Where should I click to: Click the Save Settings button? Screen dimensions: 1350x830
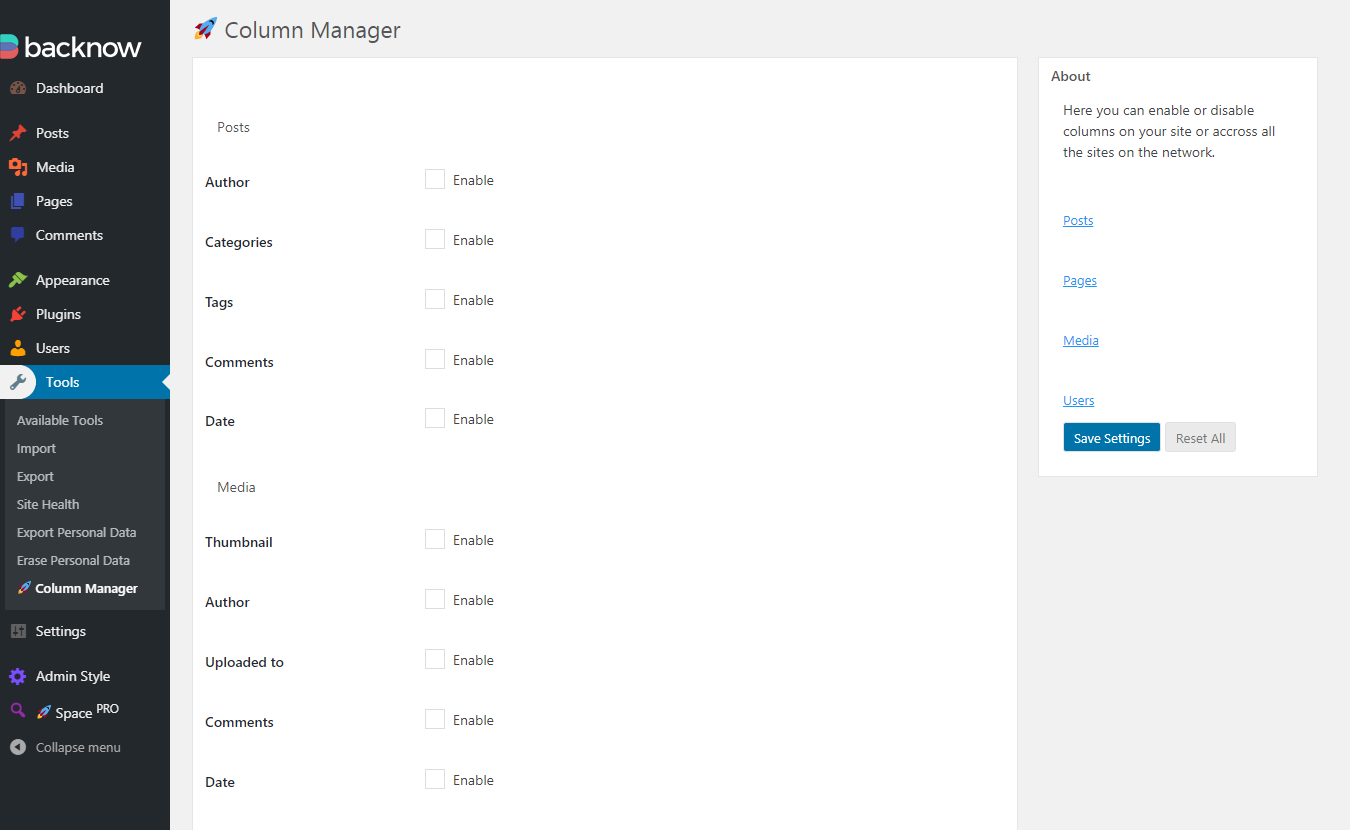1112,437
